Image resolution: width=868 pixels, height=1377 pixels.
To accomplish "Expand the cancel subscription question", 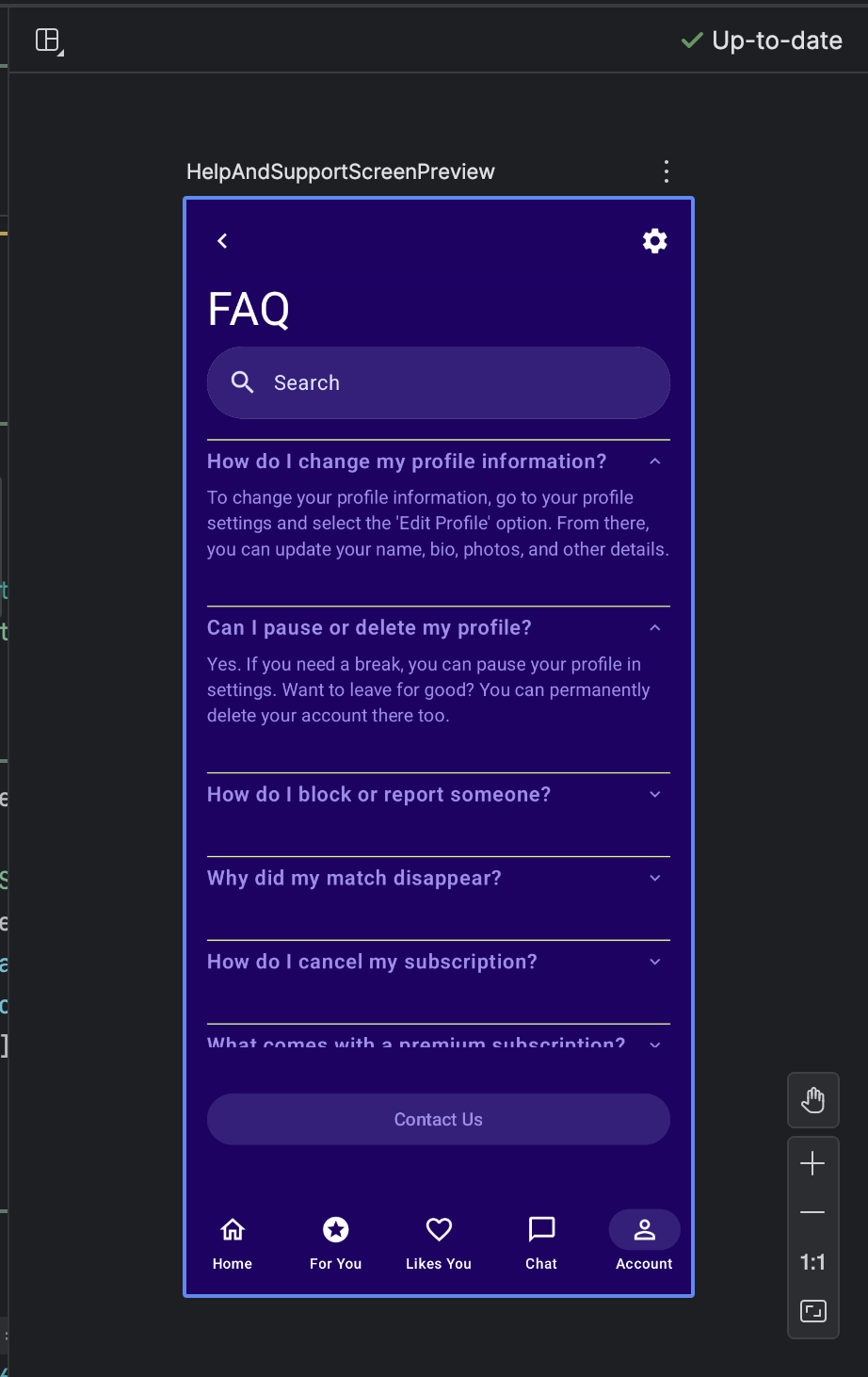I will (655, 962).
